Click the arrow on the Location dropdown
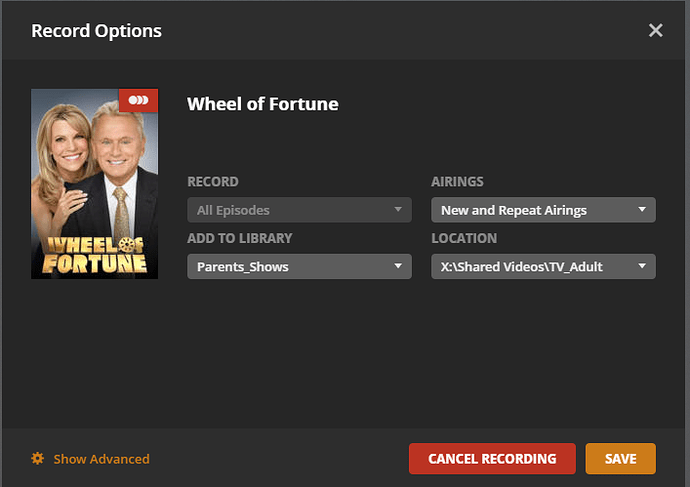Viewport: 690px width, 487px height. pos(642,267)
